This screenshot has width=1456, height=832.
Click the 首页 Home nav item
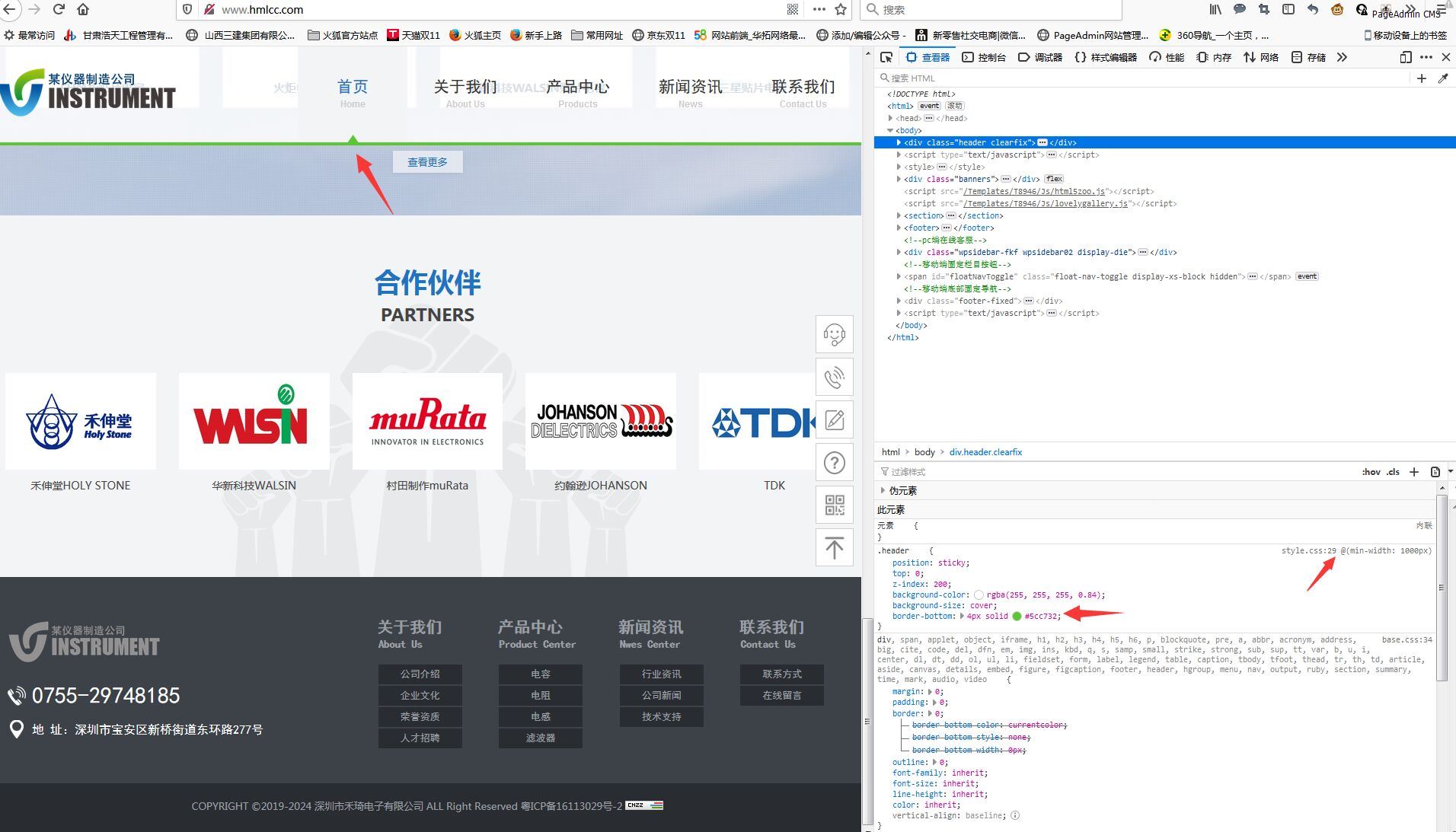tap(353, 93)
